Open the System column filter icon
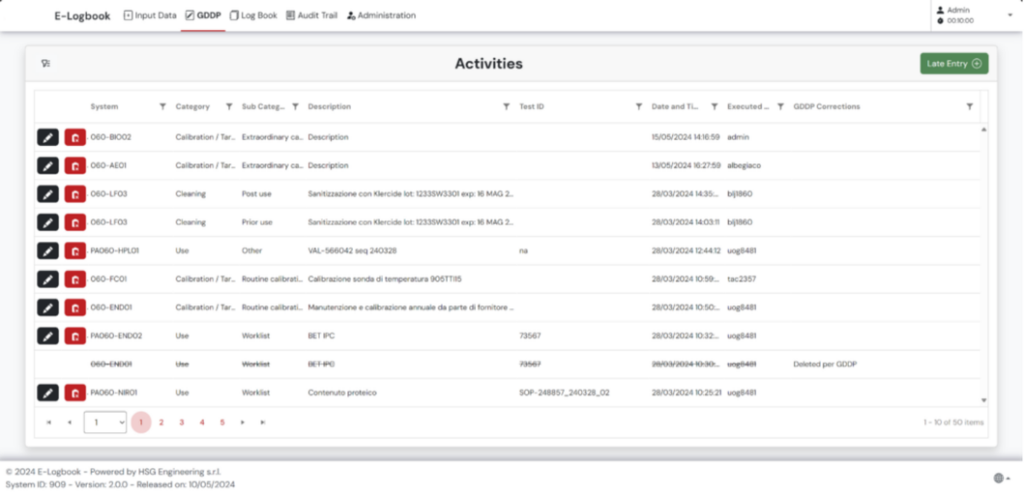 (x=162, y=106)
